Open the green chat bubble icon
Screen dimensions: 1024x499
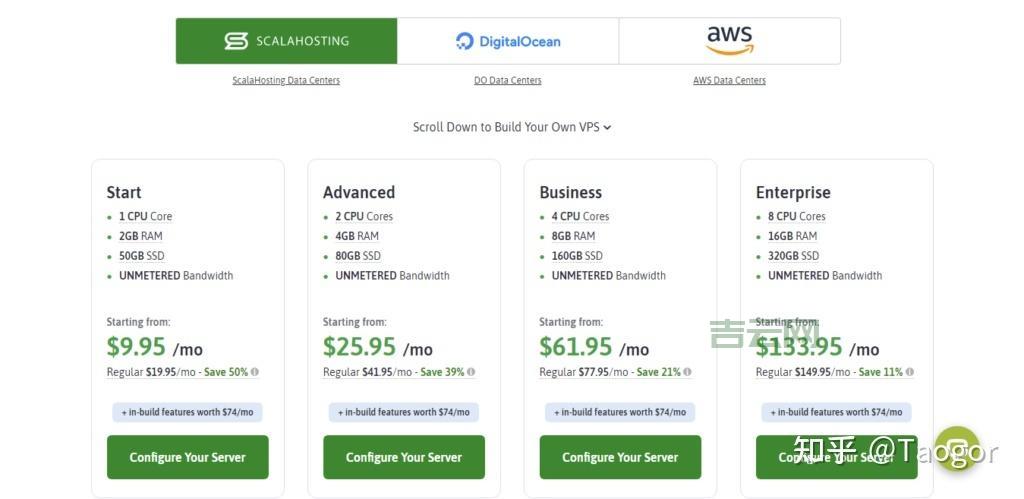tap(956, 449)
